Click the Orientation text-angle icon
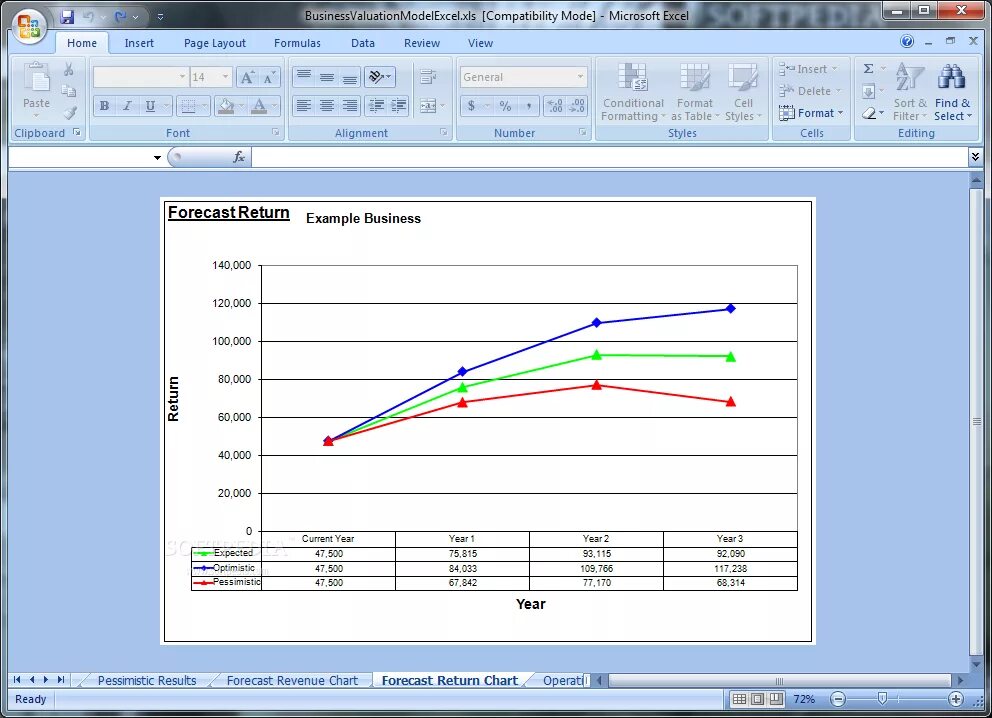This screenshot has width=992, height=718. [x=377, y=77]
